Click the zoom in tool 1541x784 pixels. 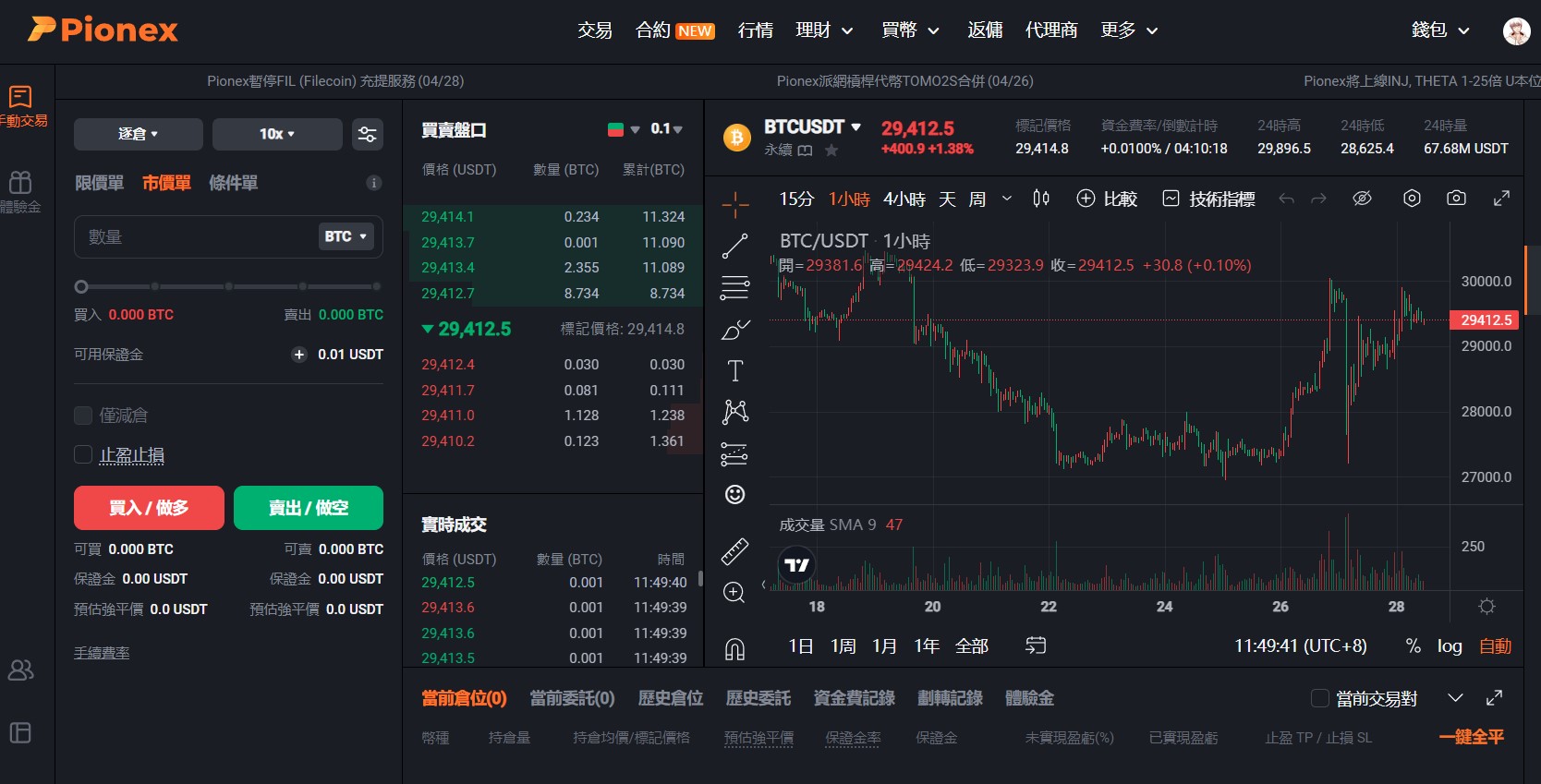tap(734, 593)
